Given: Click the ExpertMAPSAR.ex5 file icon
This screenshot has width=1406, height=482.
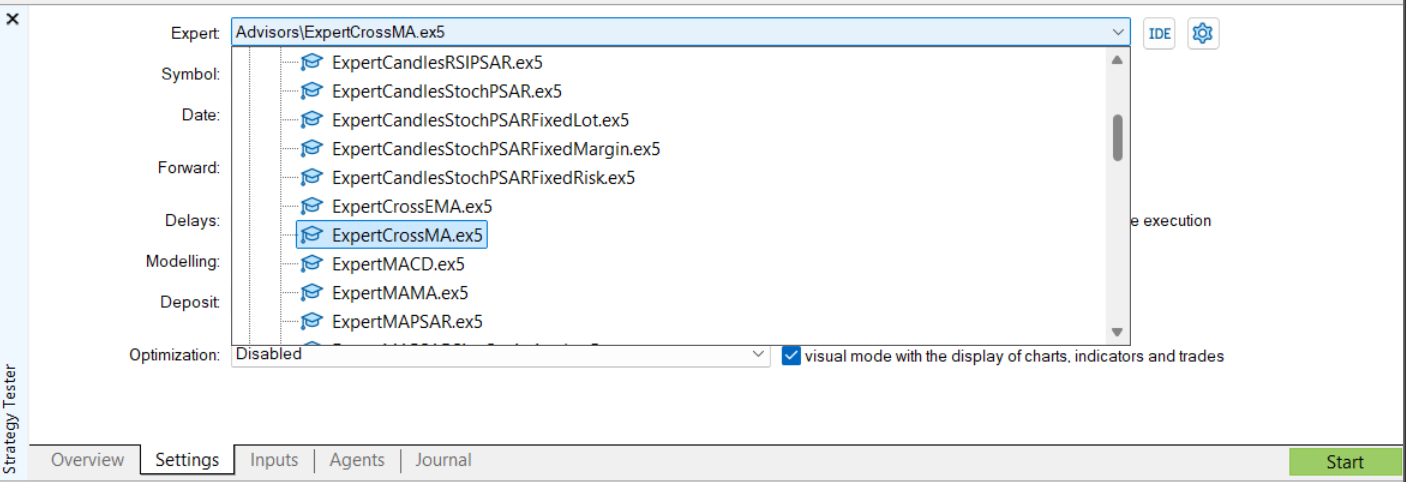Looking at the screenshot, I should [312, 322].
